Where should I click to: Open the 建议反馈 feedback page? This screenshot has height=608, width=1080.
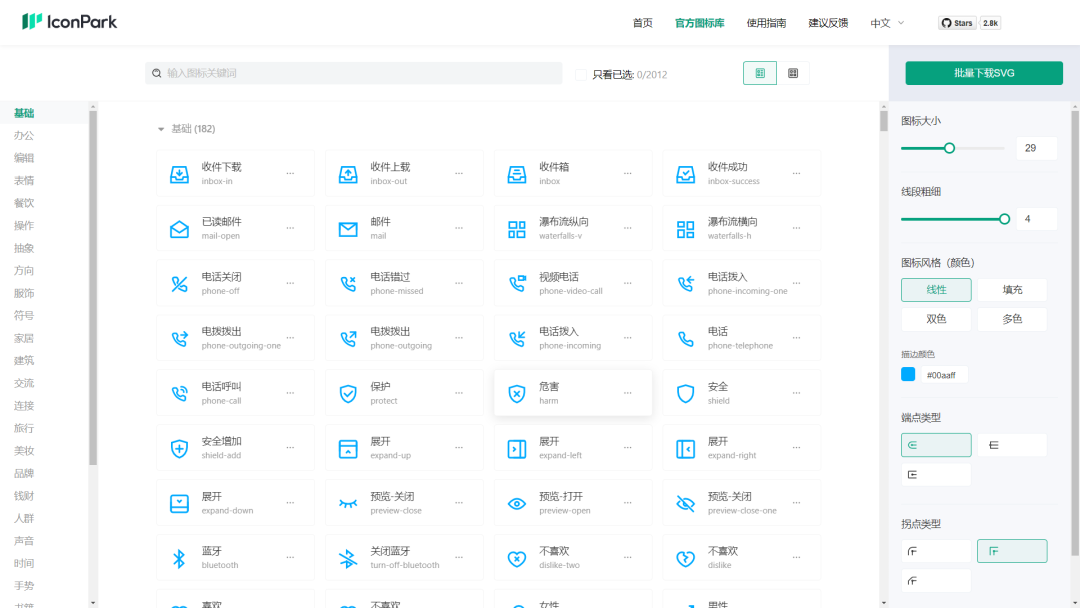[x=828, y=23]
